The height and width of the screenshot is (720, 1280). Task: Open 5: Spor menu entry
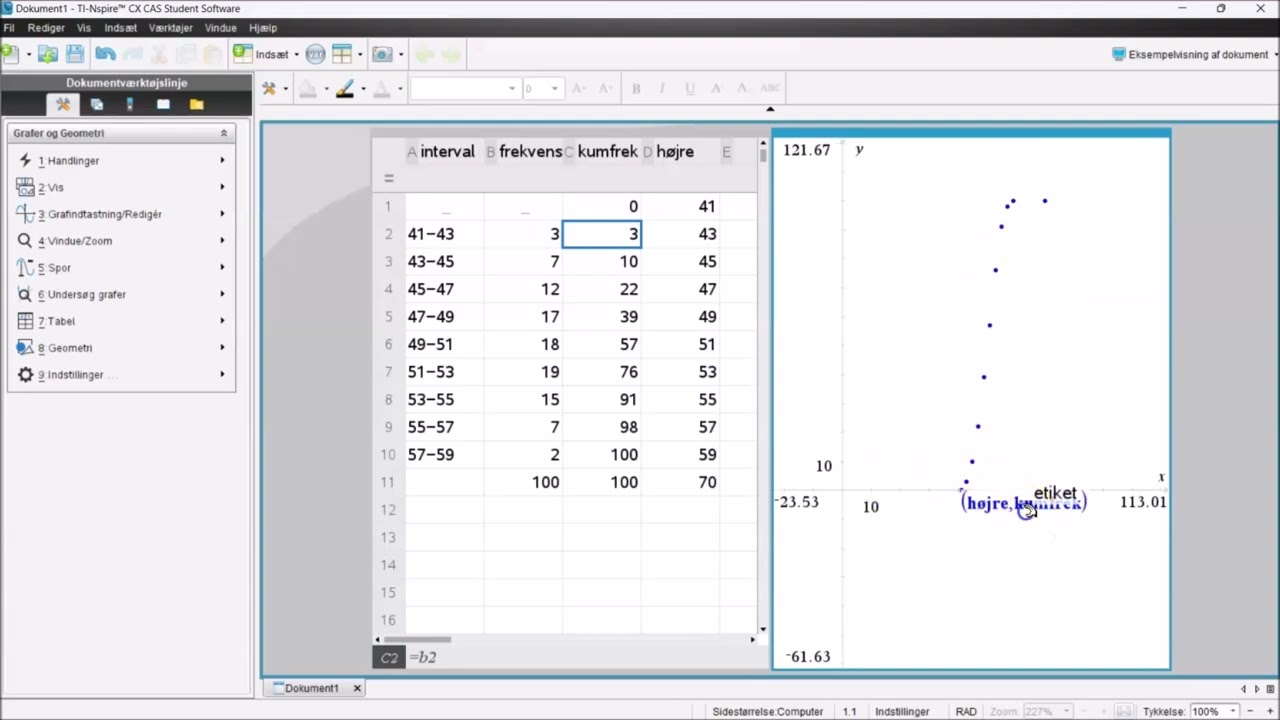(122, 268)
